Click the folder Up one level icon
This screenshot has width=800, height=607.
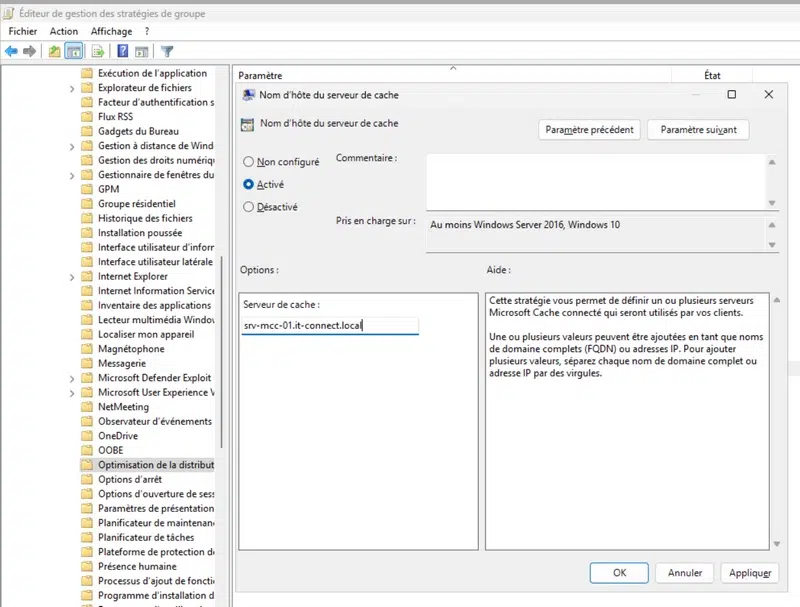pos(55,51)
